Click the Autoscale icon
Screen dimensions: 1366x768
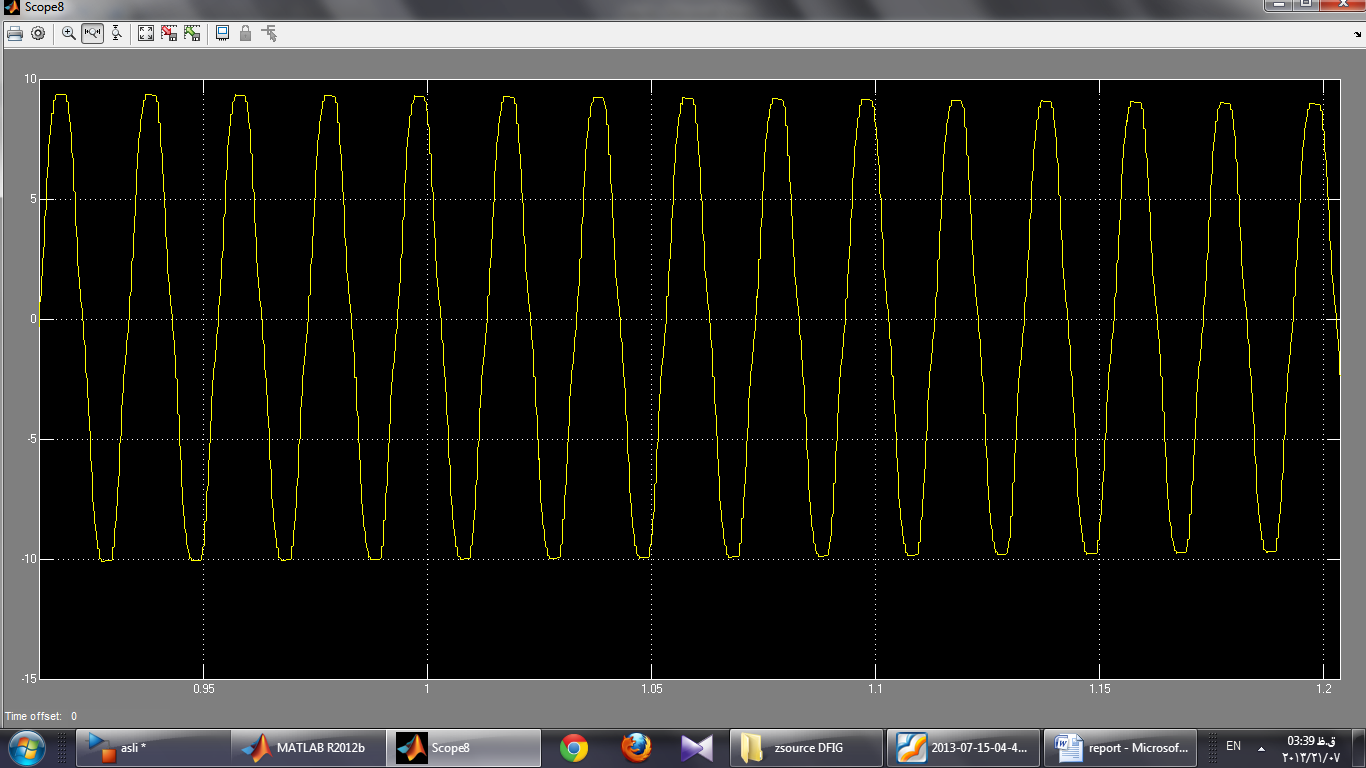[x=146, y=33]
